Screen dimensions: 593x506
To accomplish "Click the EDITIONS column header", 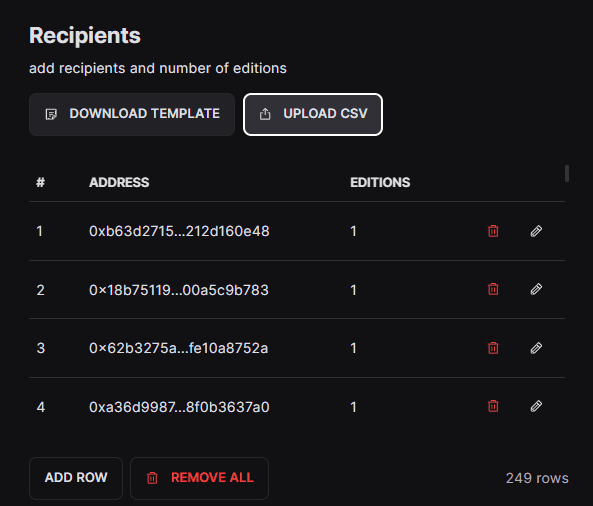I will point(380,182).
